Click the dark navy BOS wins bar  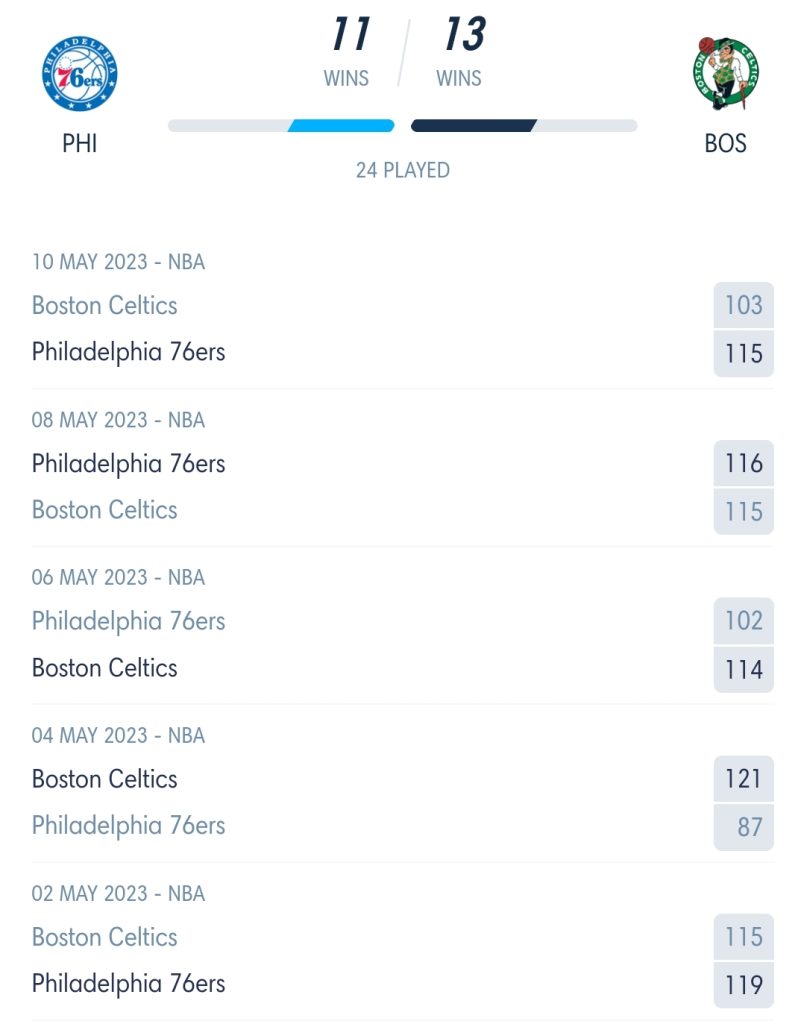474,125
